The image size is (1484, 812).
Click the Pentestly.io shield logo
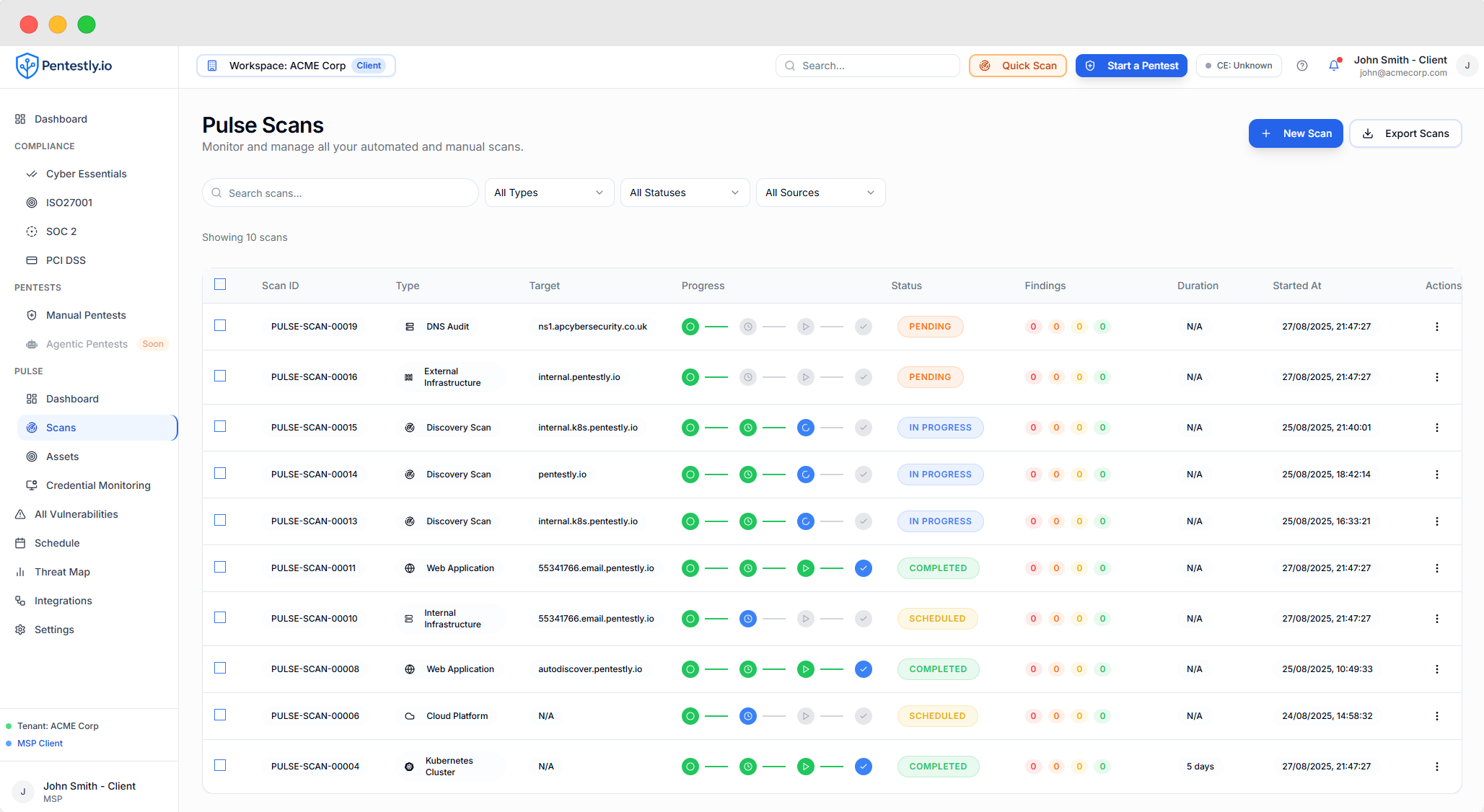(27, 66)
